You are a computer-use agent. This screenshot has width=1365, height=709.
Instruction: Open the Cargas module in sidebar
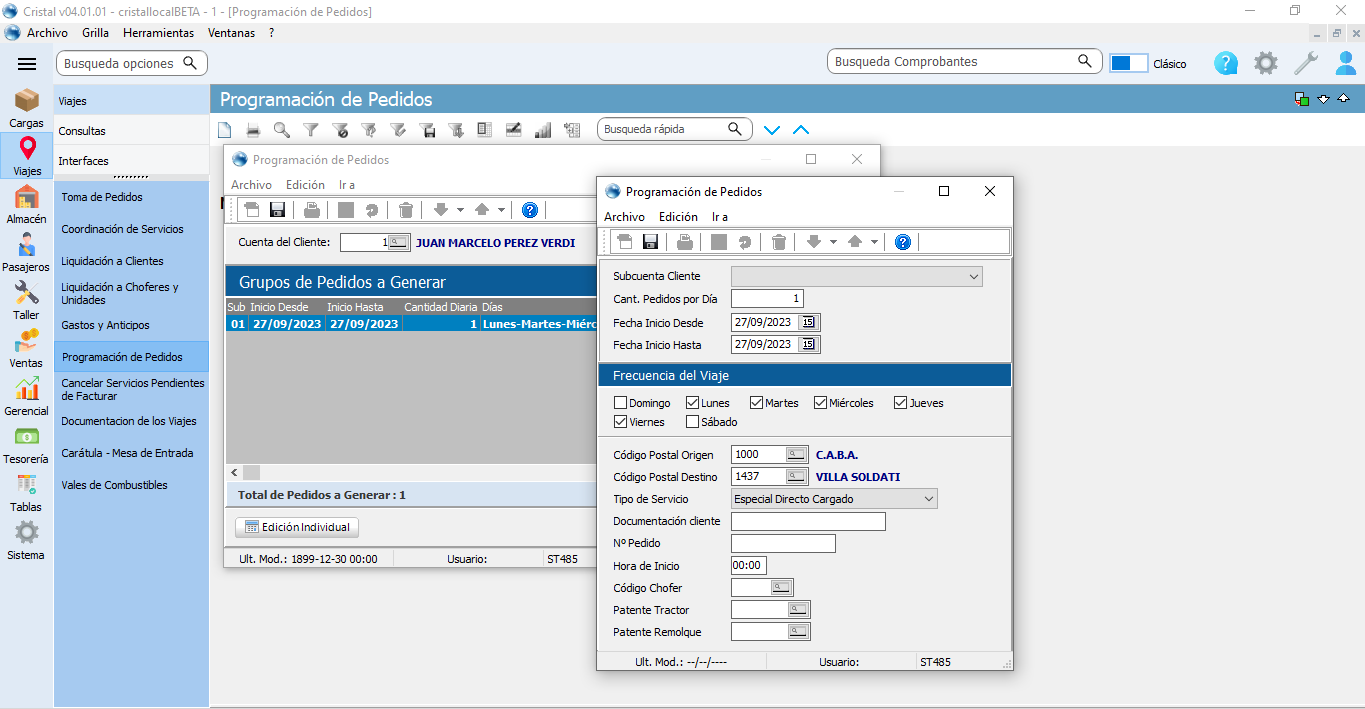[27, 107]
